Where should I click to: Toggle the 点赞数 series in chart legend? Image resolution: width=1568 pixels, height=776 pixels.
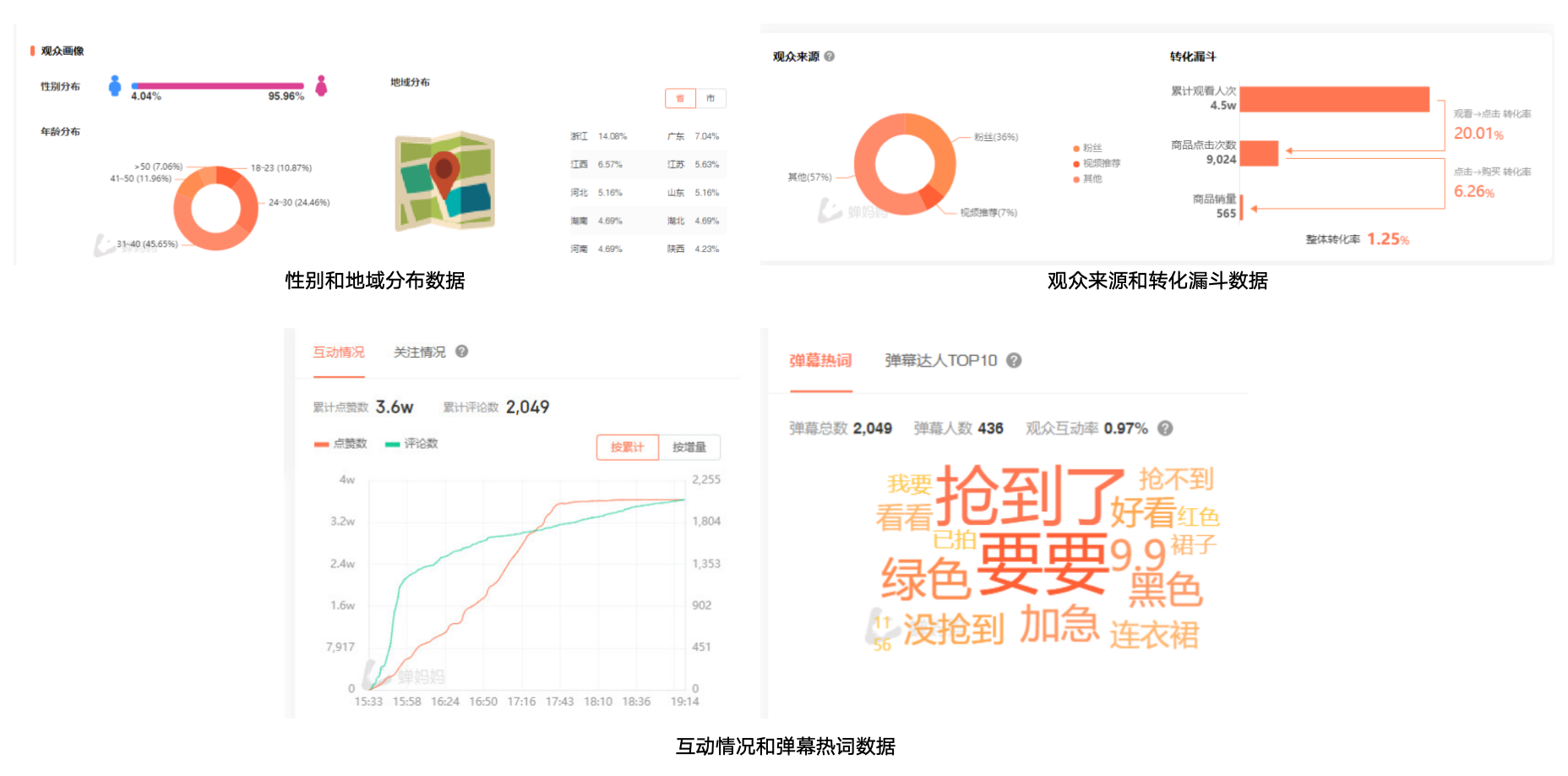coord(340,444)
